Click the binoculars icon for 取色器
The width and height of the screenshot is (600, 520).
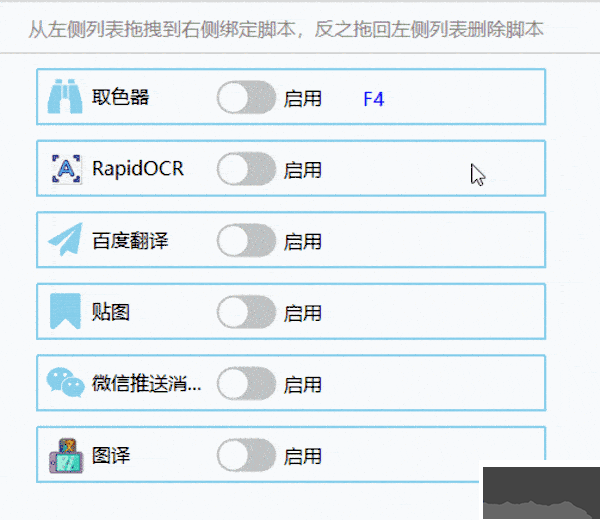click(66, 98)
